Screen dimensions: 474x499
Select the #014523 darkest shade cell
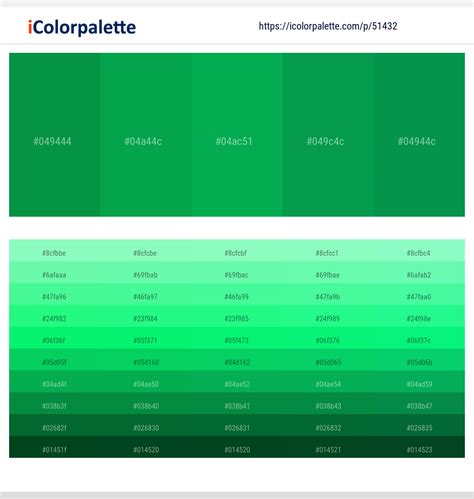point(420,447)
